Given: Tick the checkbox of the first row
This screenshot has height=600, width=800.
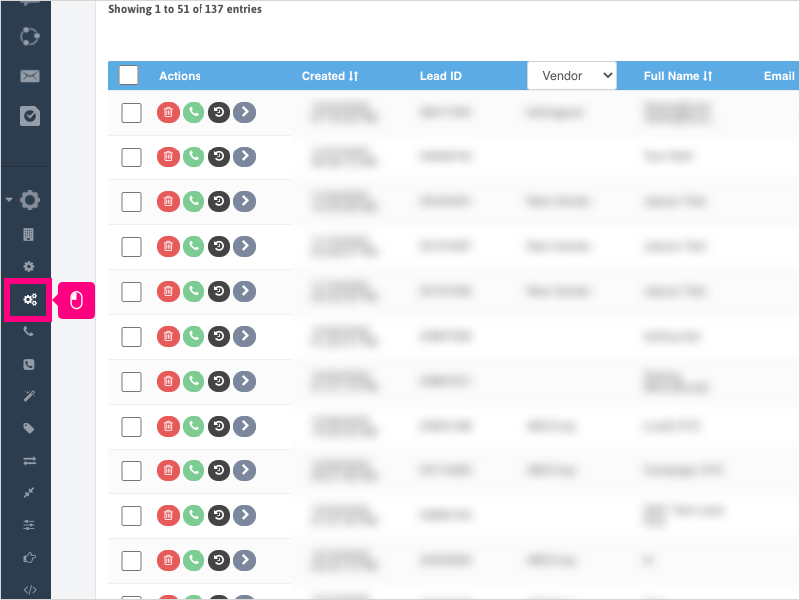Looking at the screenshot, I should (x=131, y=113).
